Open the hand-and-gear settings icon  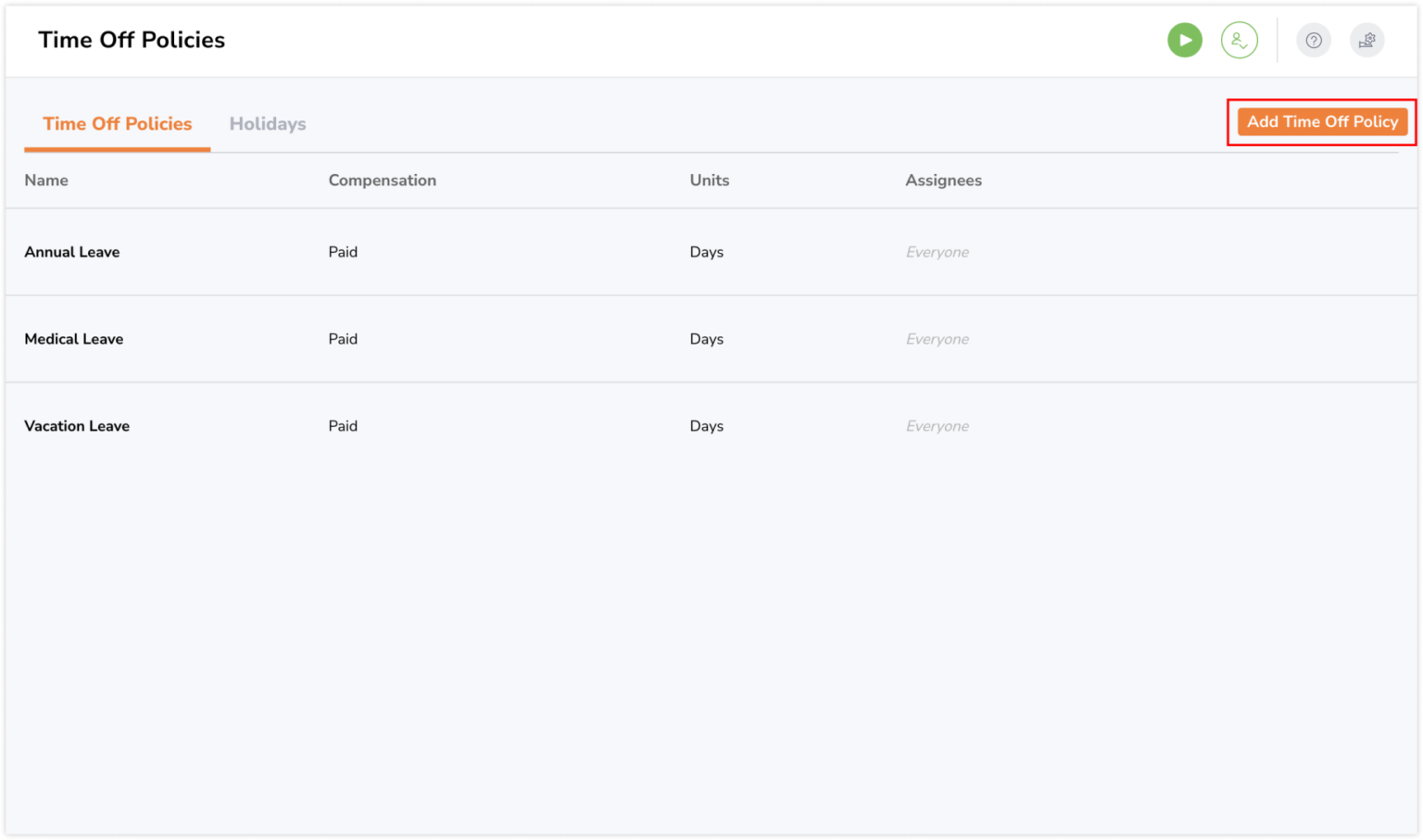[x=1366, y=40]
